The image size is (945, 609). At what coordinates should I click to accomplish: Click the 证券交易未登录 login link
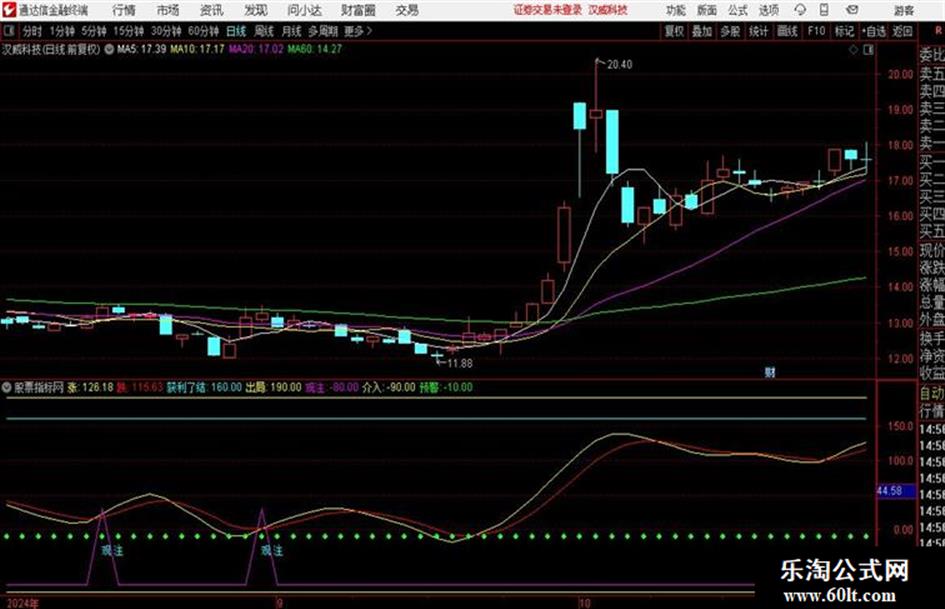coord(548,10)
